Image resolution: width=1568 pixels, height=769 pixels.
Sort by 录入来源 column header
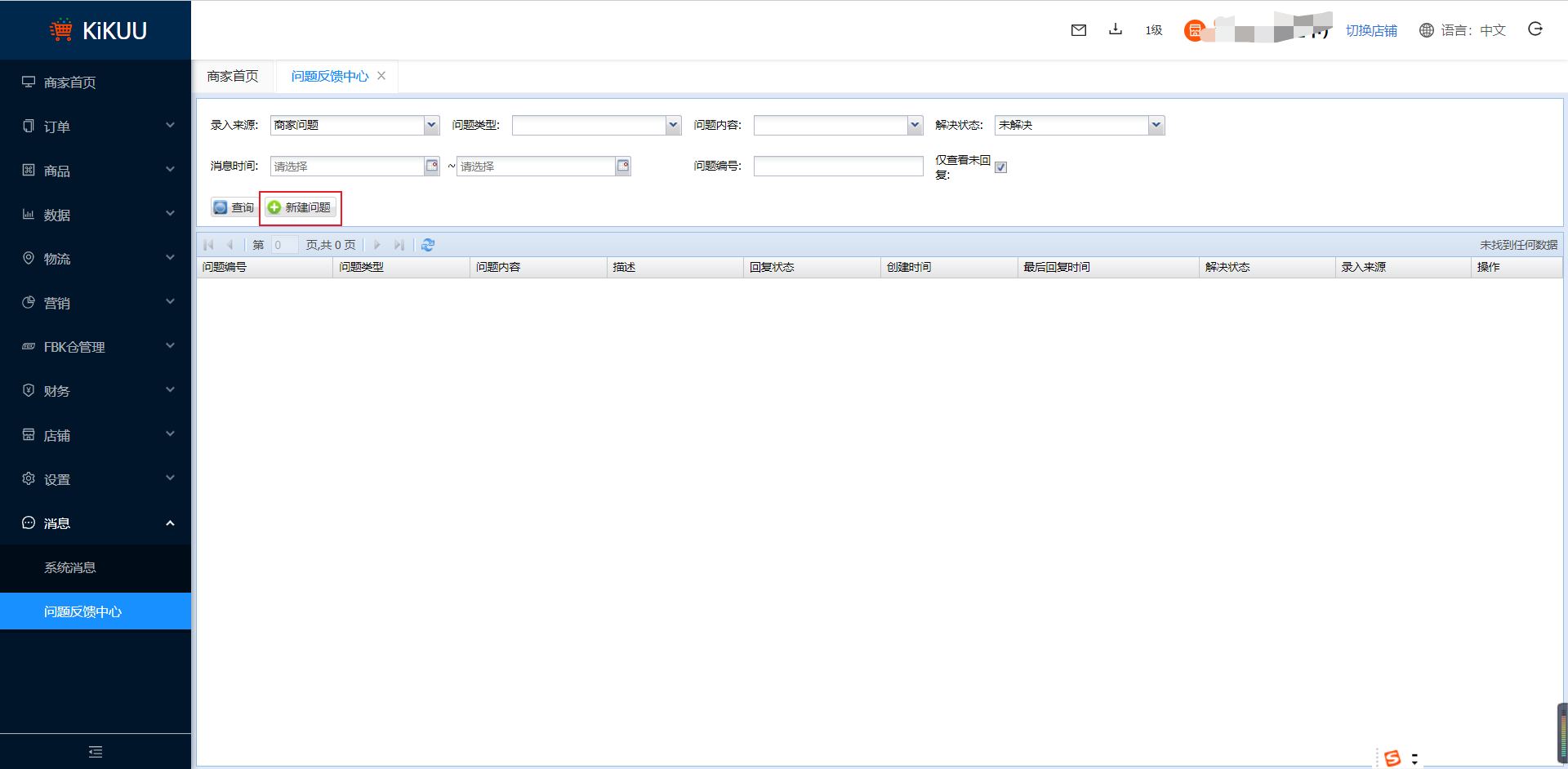[x=1403, y=267]
